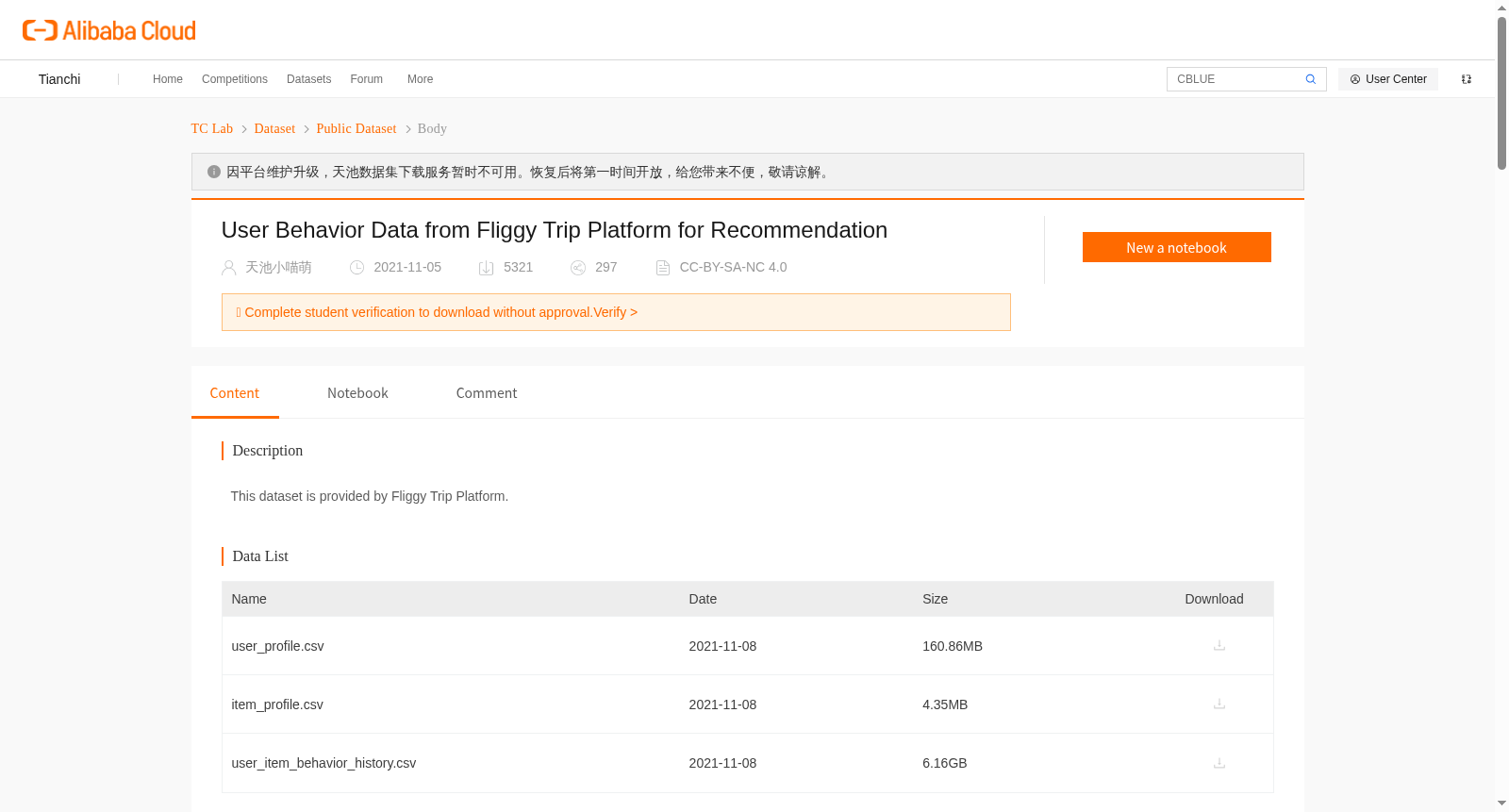Open the Datasets menu item
This screenshot has height=812, width=1509.
pyautogui.click(x=308, y=79)
